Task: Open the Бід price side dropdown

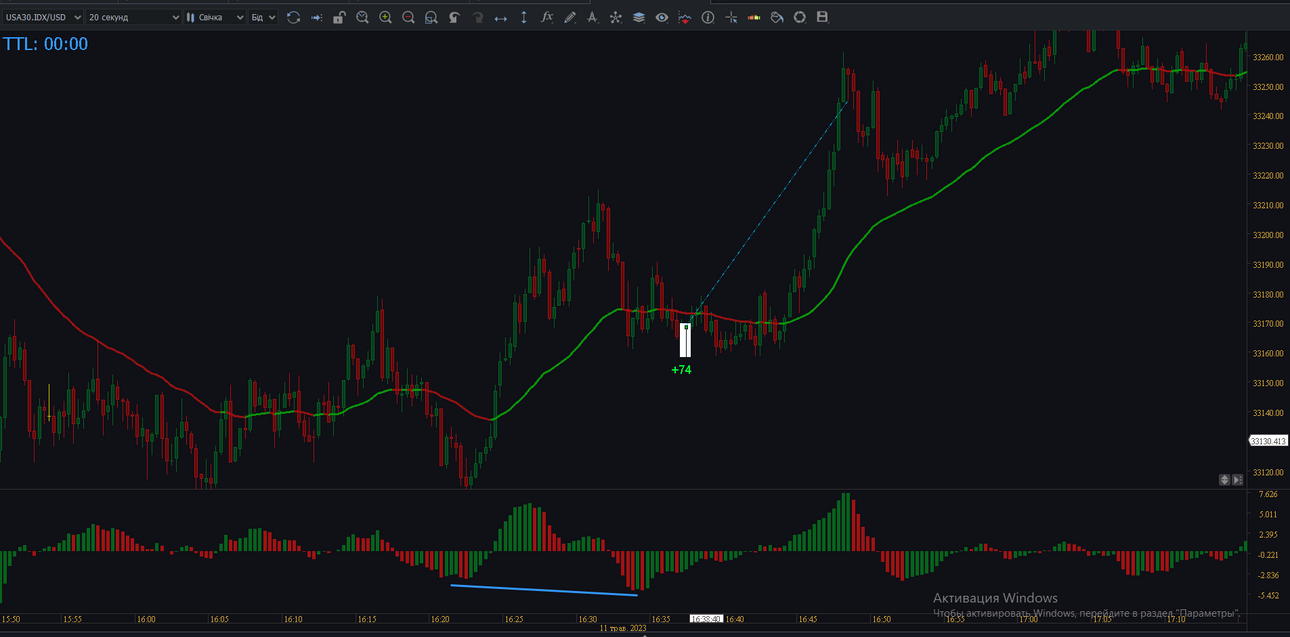Action: point(263,17)
